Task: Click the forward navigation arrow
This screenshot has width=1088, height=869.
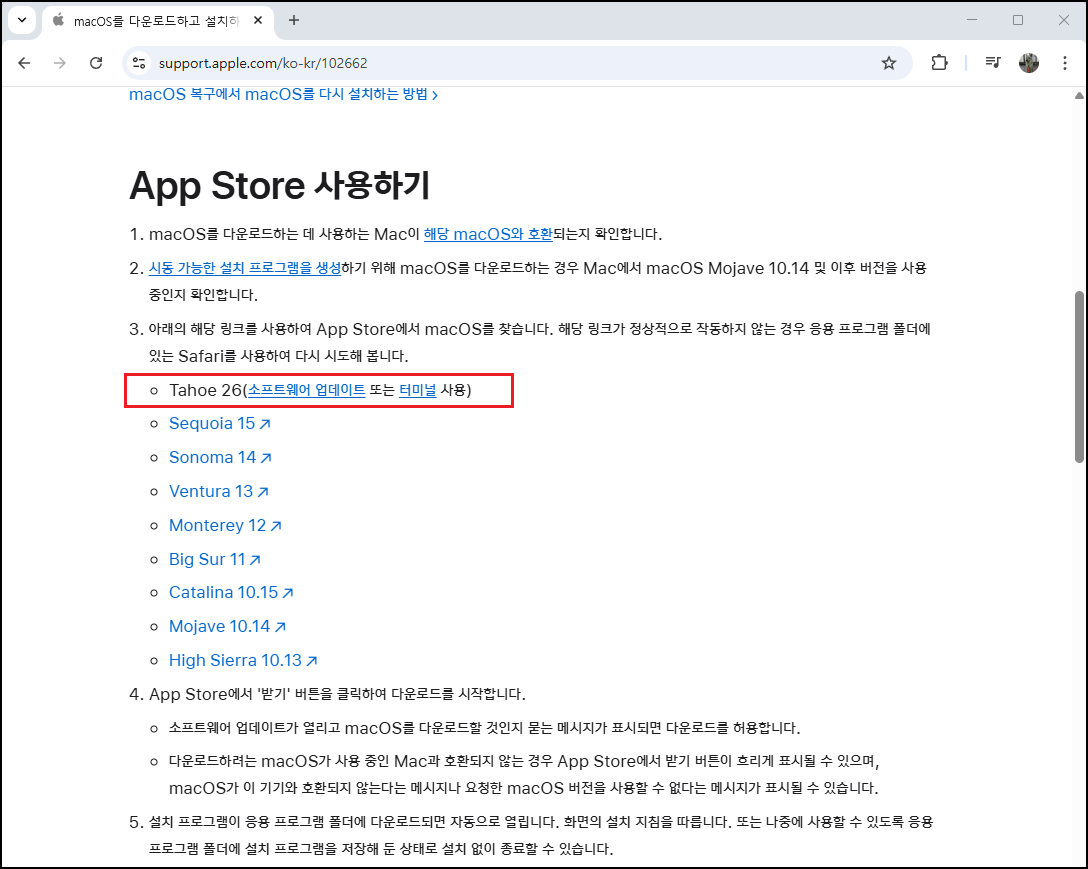Action: [x=60, y=63]
